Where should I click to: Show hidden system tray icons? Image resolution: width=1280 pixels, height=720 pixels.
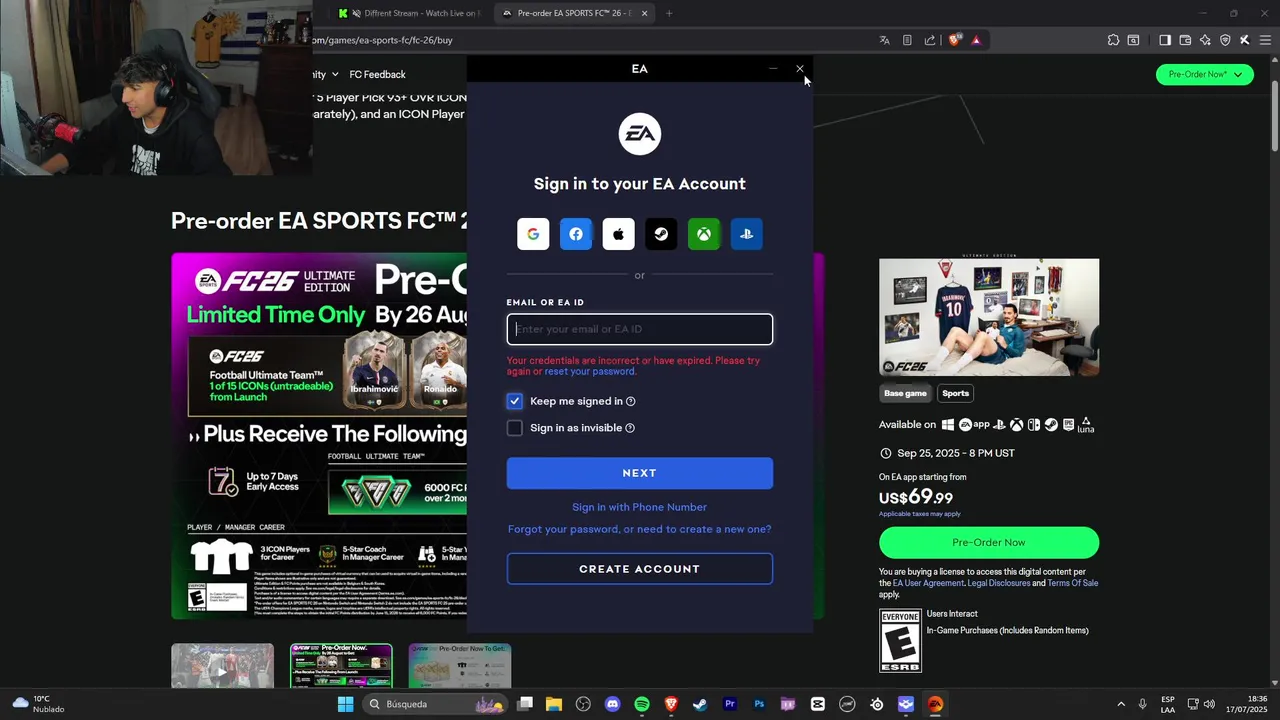click(1120, 704)
